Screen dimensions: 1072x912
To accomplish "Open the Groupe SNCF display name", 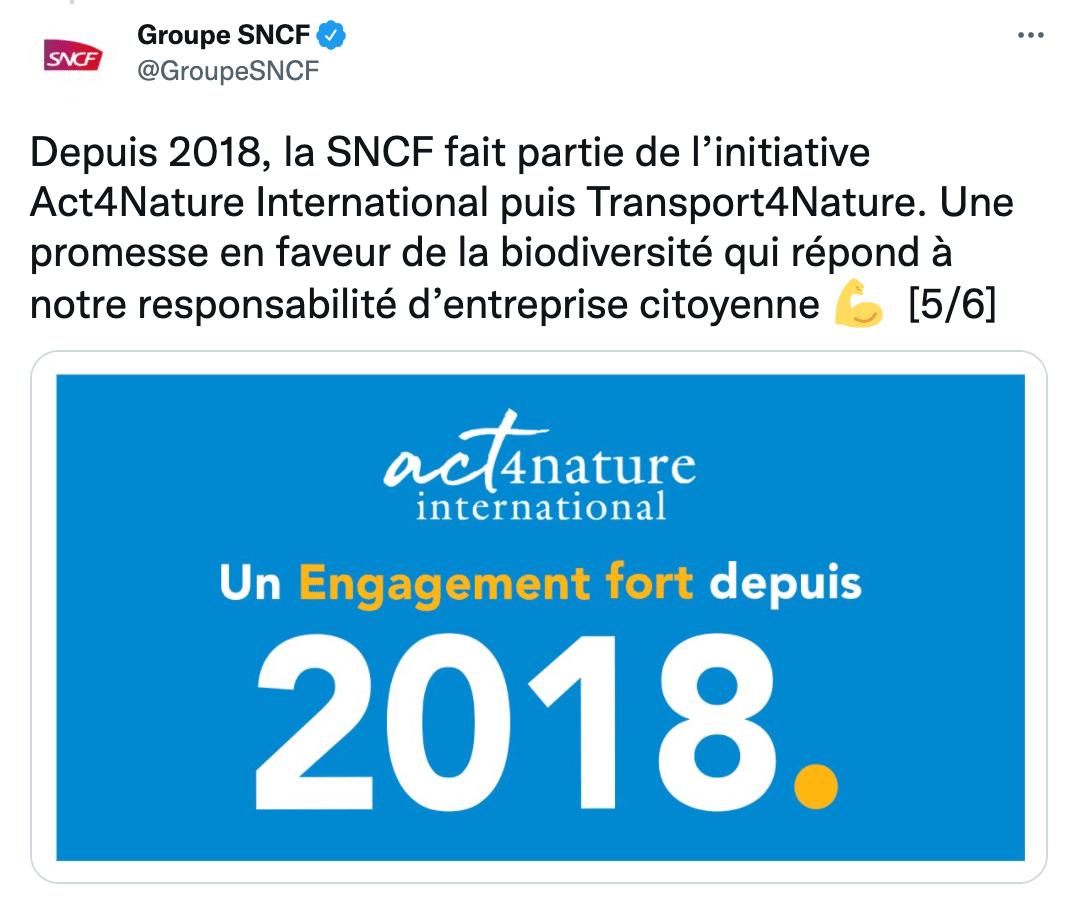I will coord(224,36).
